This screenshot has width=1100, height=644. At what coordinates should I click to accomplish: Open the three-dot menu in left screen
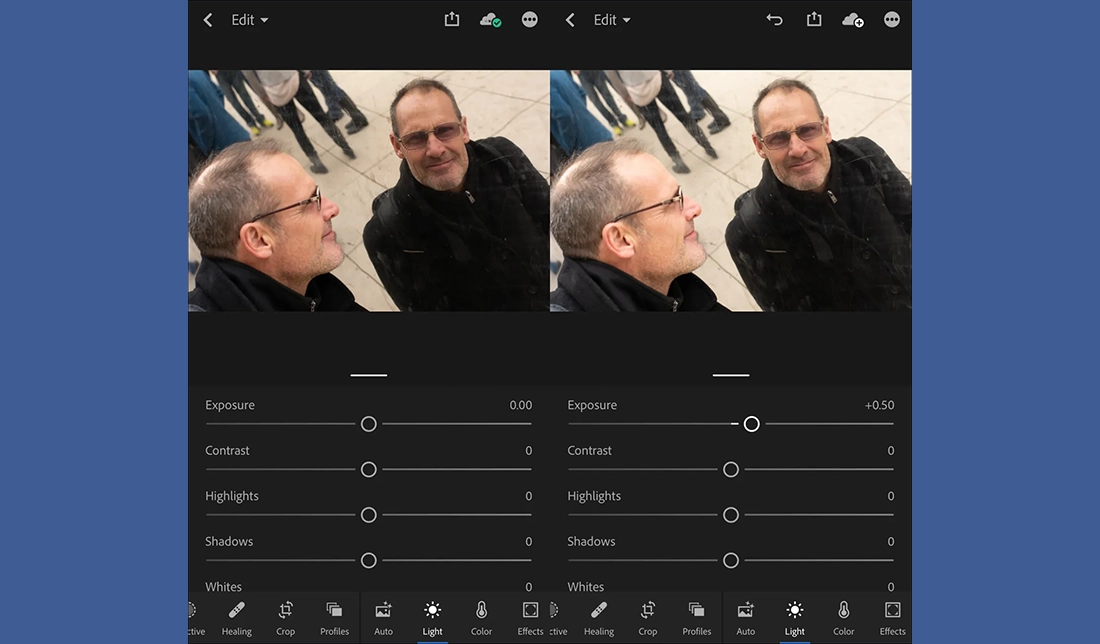[530, 20]
